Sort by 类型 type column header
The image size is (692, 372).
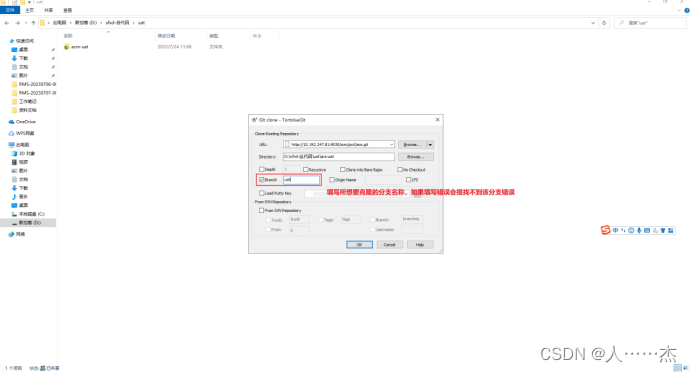click(214, 36)
